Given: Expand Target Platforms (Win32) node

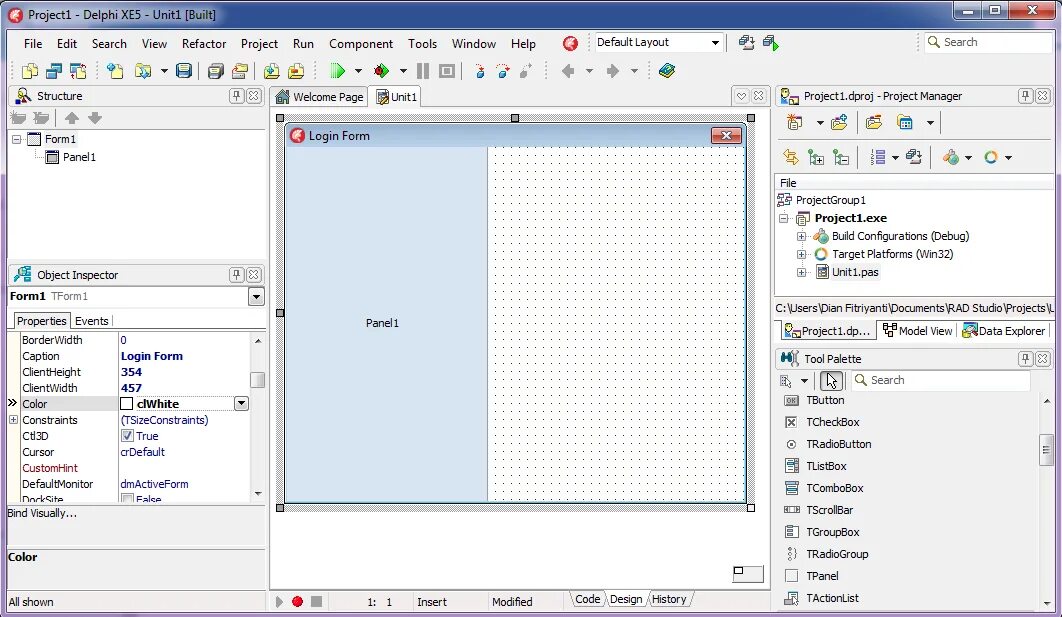Looking at the screenshot, I should 801,255.
